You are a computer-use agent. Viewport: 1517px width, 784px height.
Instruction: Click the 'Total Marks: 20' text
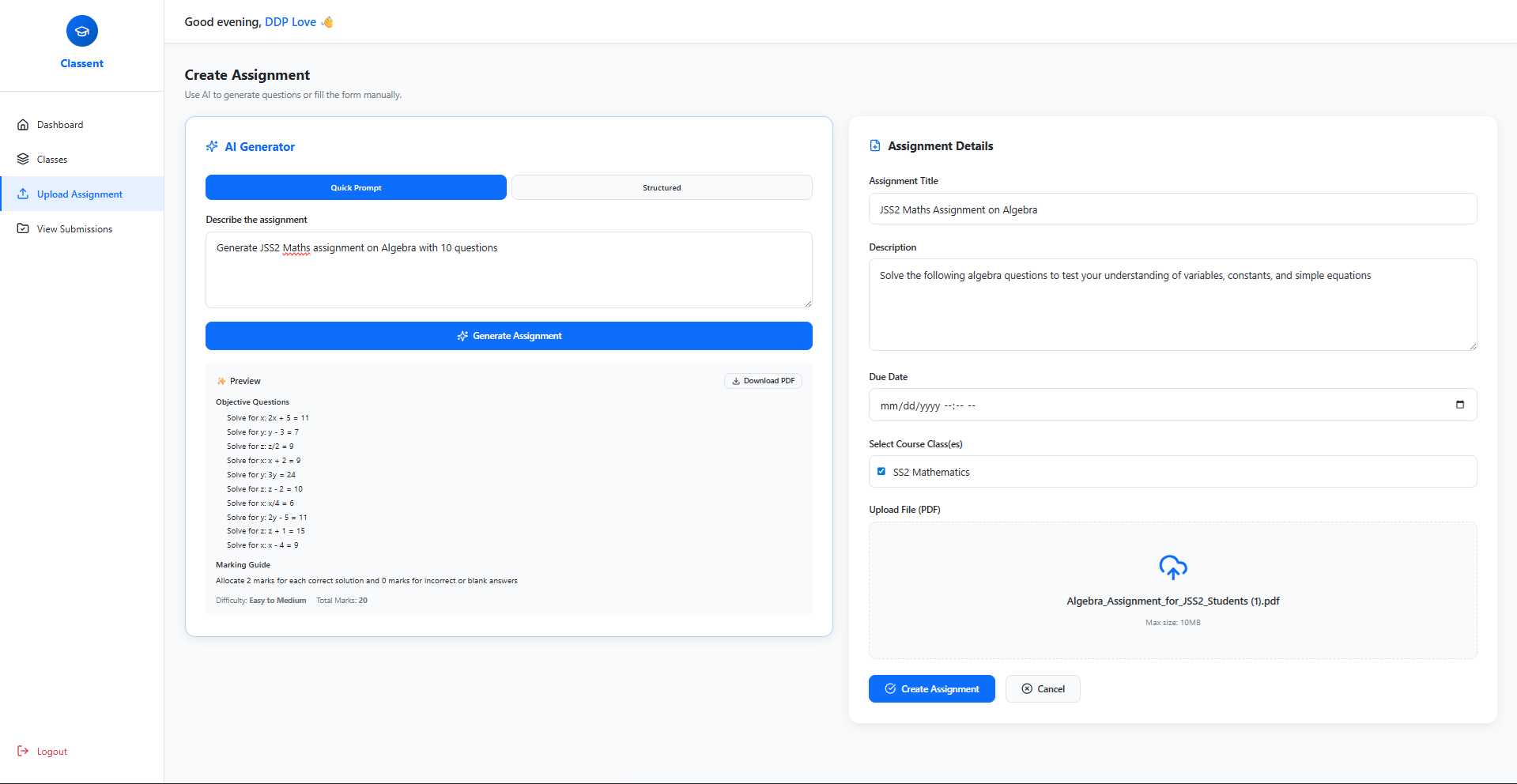click(342, 601)
